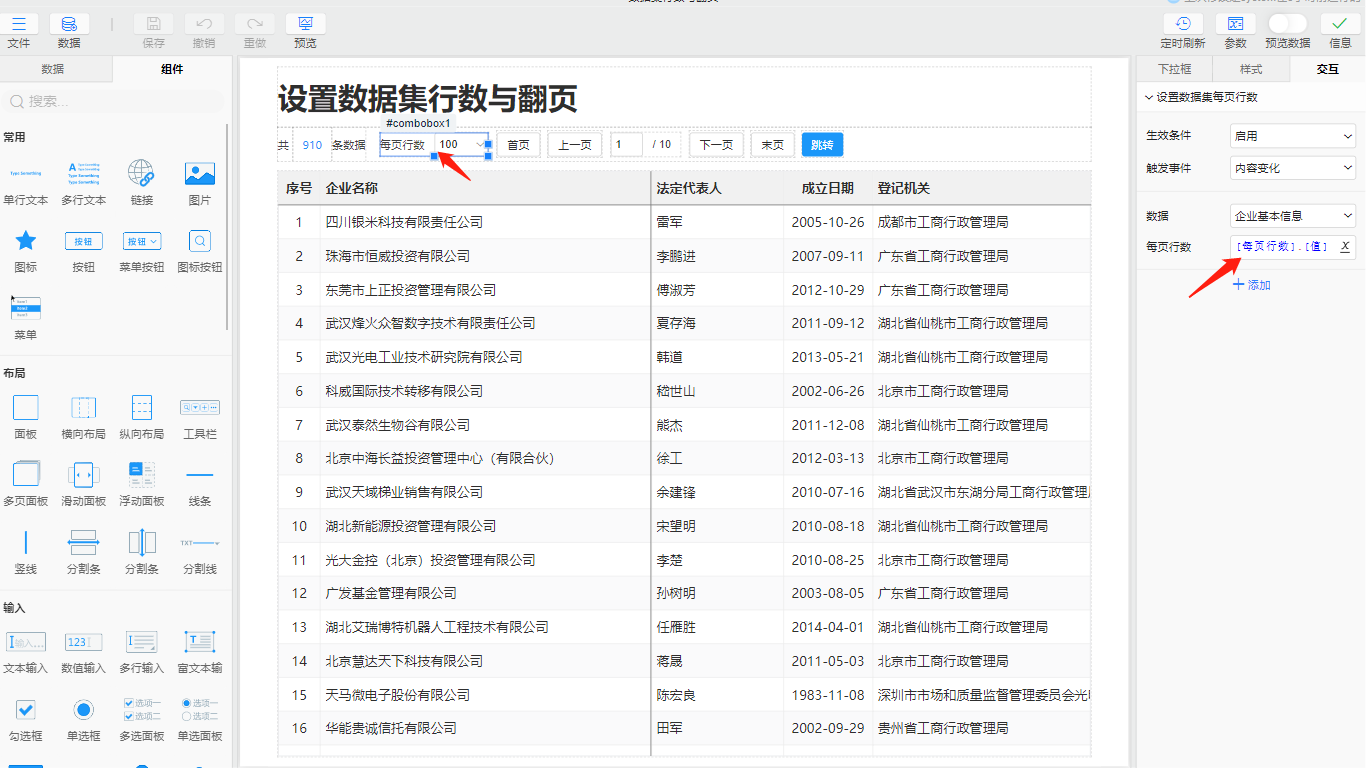Image resolution: width=1366 pixels, height=768 pixels.
Task: Switch to the 样式 tab
Action: point(1250,69)
